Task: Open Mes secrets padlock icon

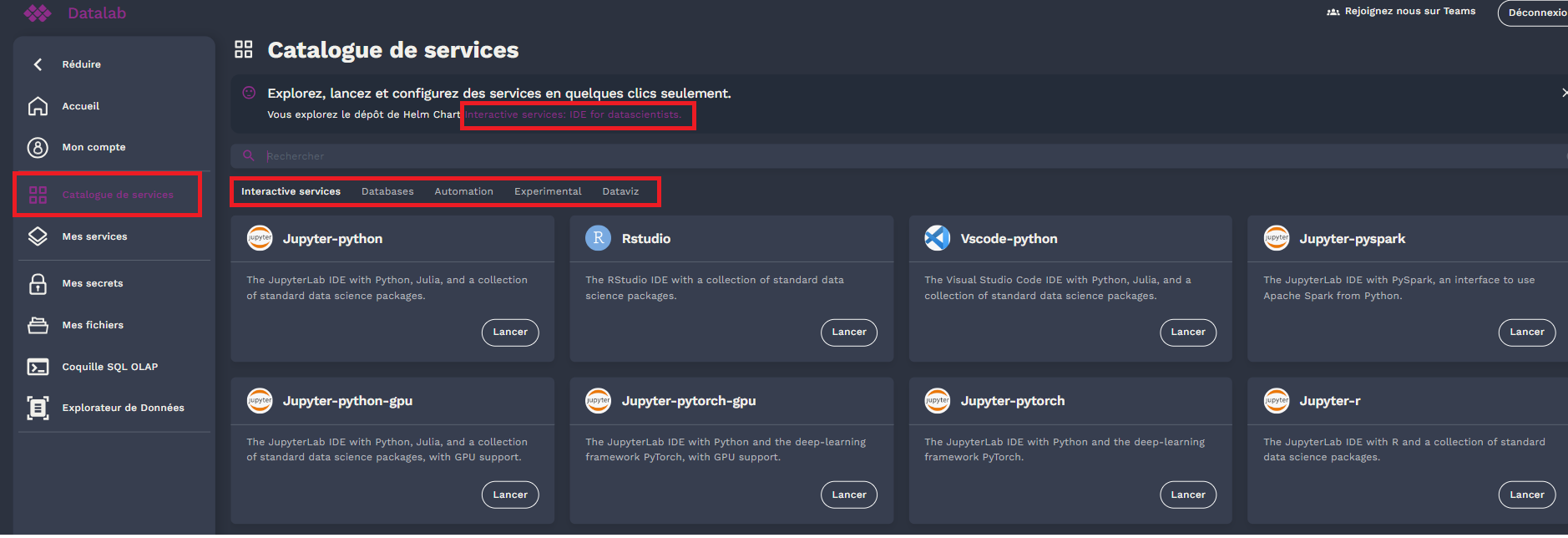Action: tap(38, 284)
